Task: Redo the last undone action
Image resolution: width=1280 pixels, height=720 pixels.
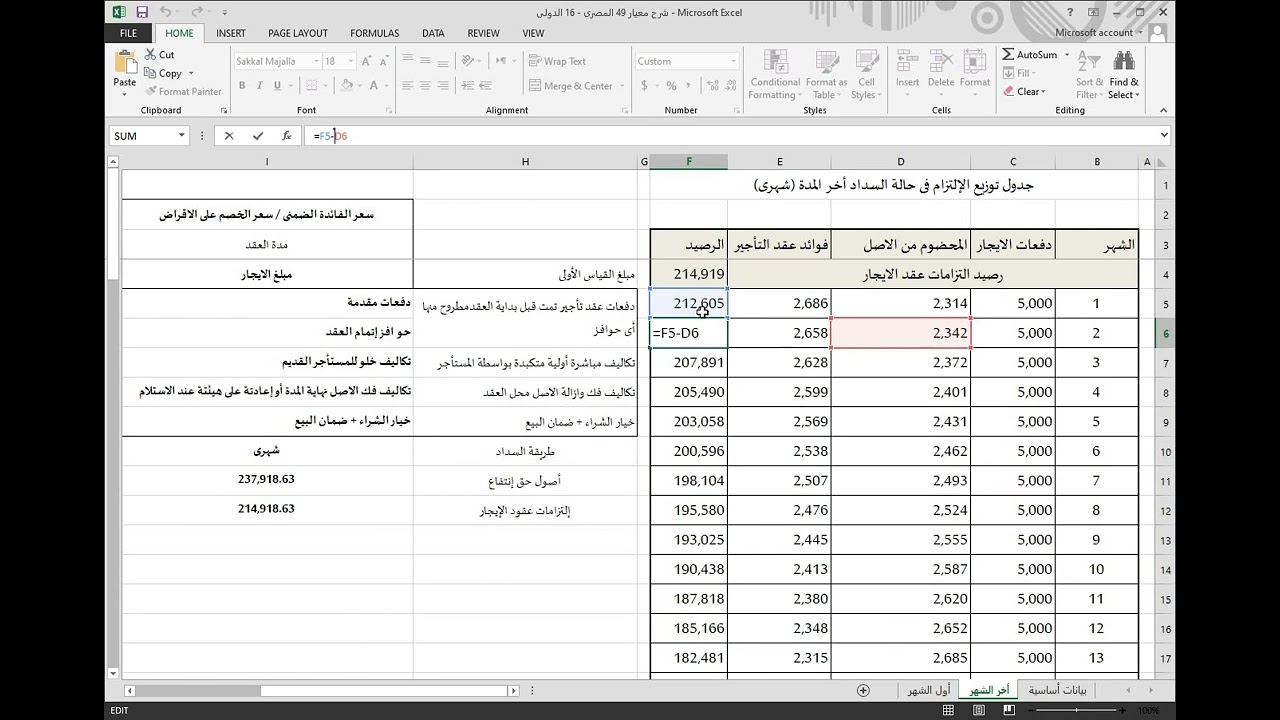Action: click(196, 12)
